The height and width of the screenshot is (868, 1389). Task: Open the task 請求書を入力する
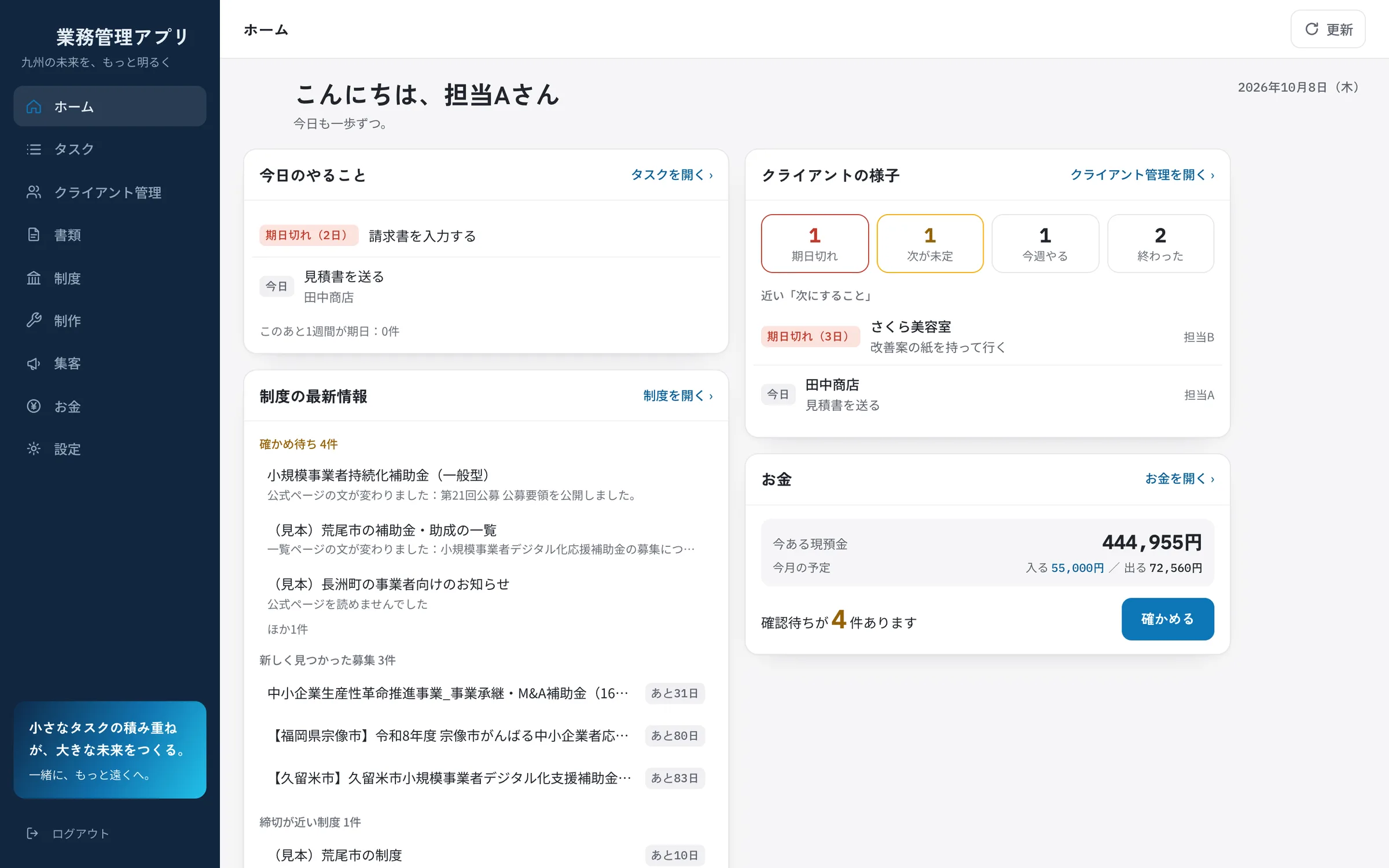[x=486, y=236]
